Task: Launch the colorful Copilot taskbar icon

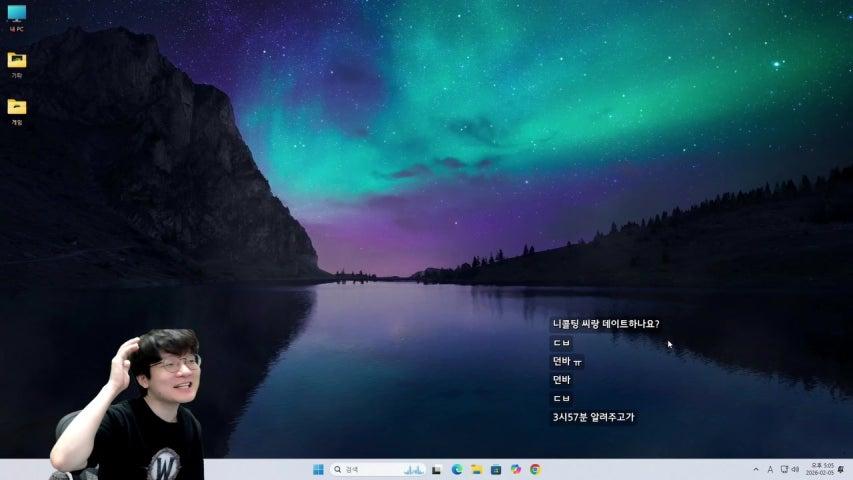Action: click(x=516, y=469)
